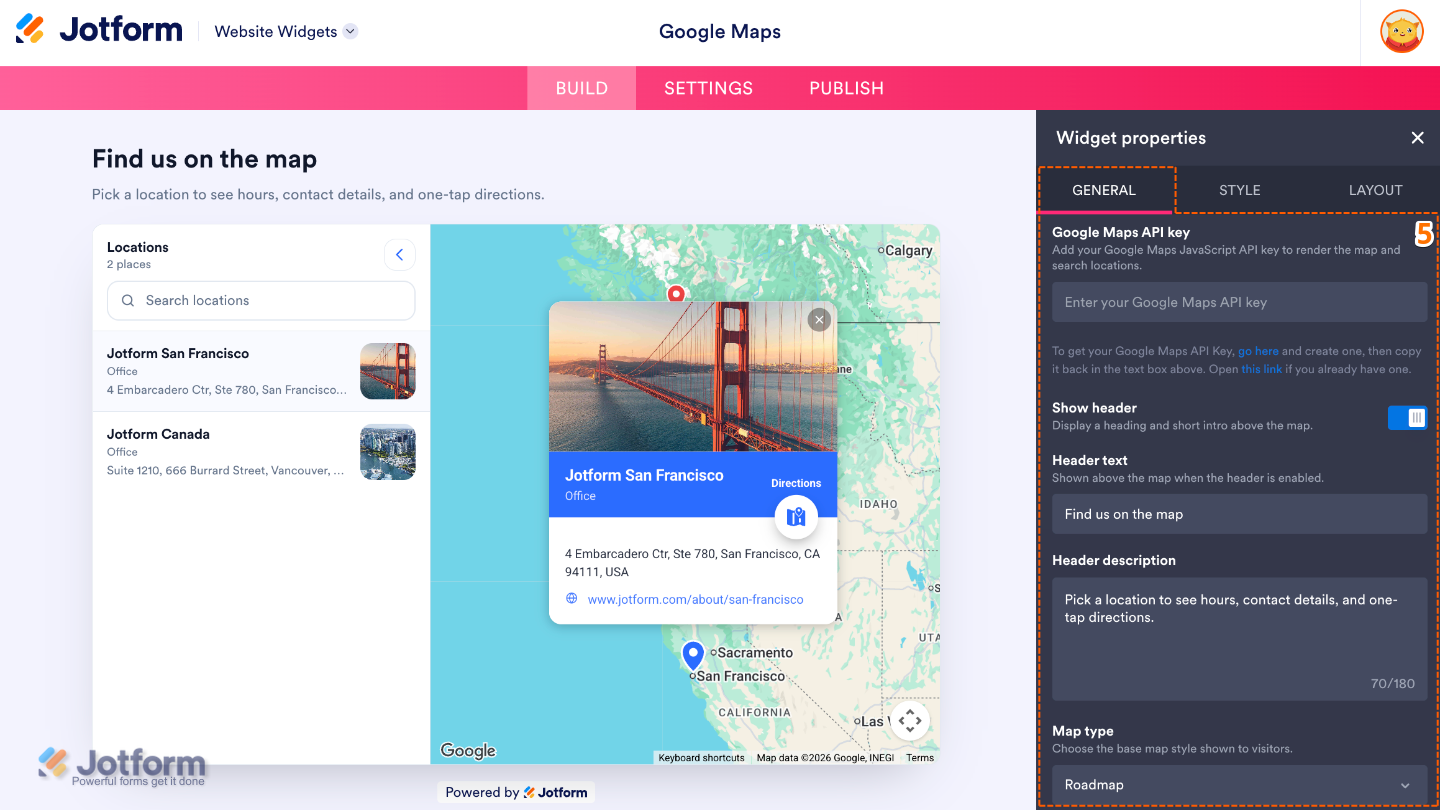This screenshot has height=810, width=1441.
Task: Open the Website Widgets dropdown
Action: [285, 32]
